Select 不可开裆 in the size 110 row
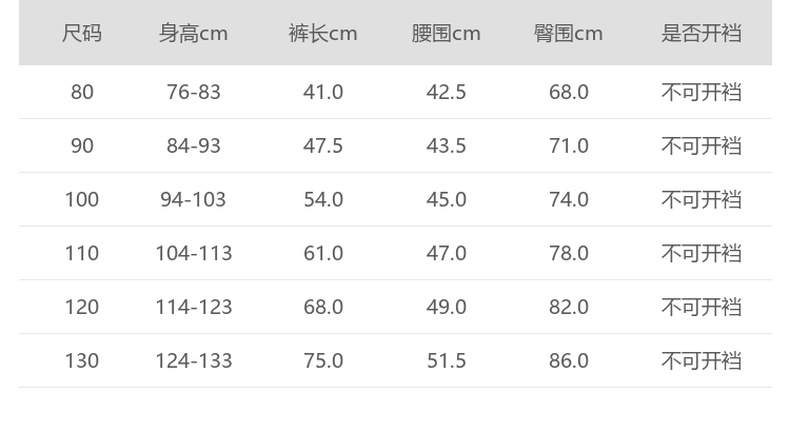 [701, 253]
